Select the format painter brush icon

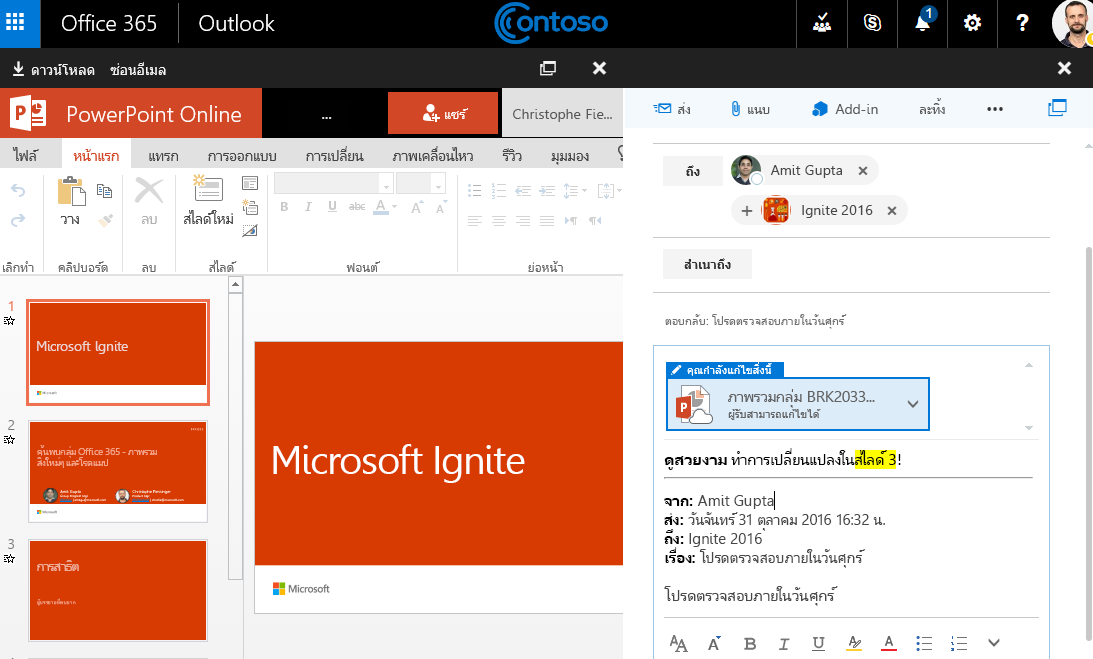click(105, 220)
